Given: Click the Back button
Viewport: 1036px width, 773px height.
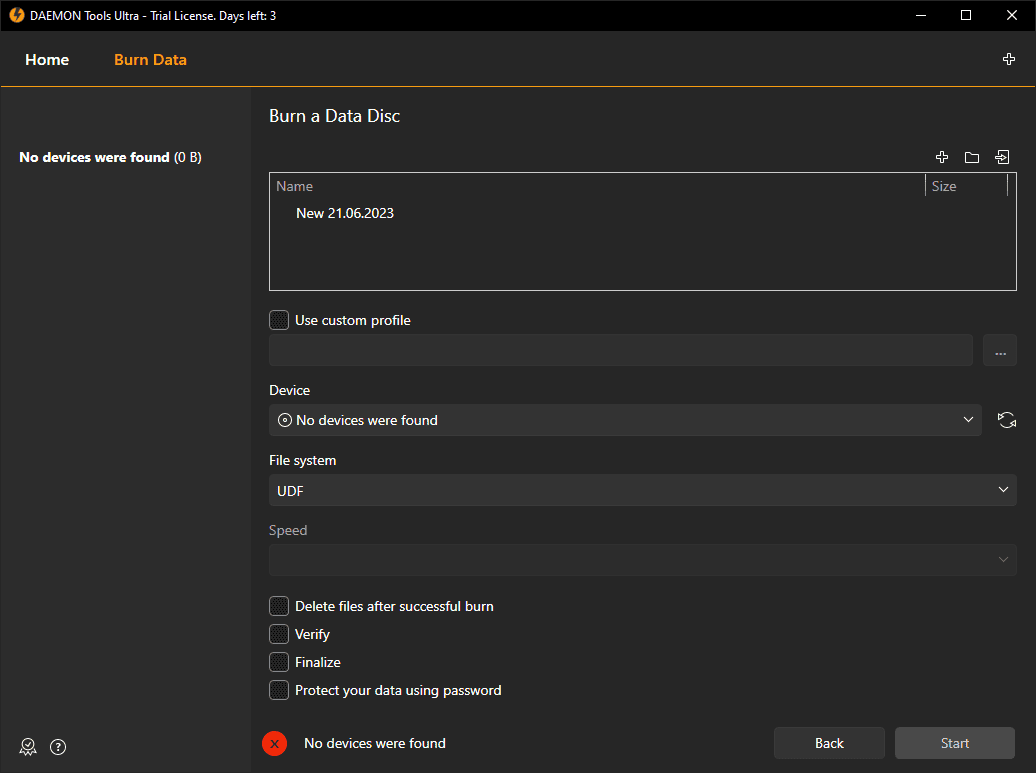Looking at the screenshot, I should click(x=829, y=743).
